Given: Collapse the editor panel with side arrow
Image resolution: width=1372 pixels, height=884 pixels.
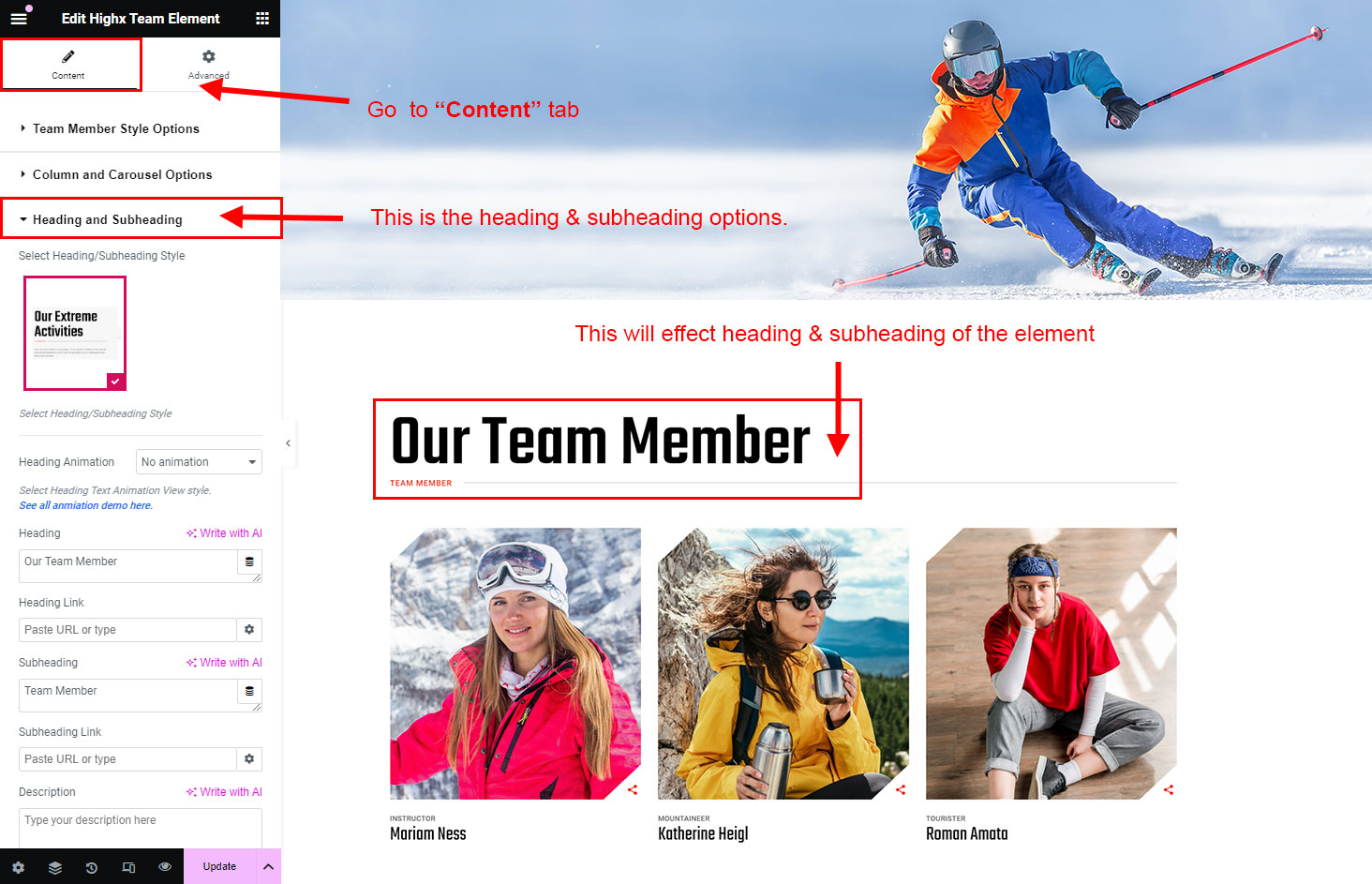Looking at the screenshot, I should pyautogui.click(x=288, y=443).
